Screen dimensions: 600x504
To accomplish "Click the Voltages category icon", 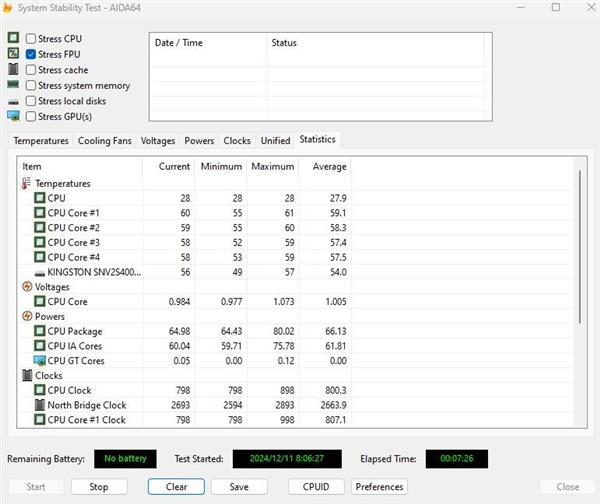I will (x=26, y=287).
